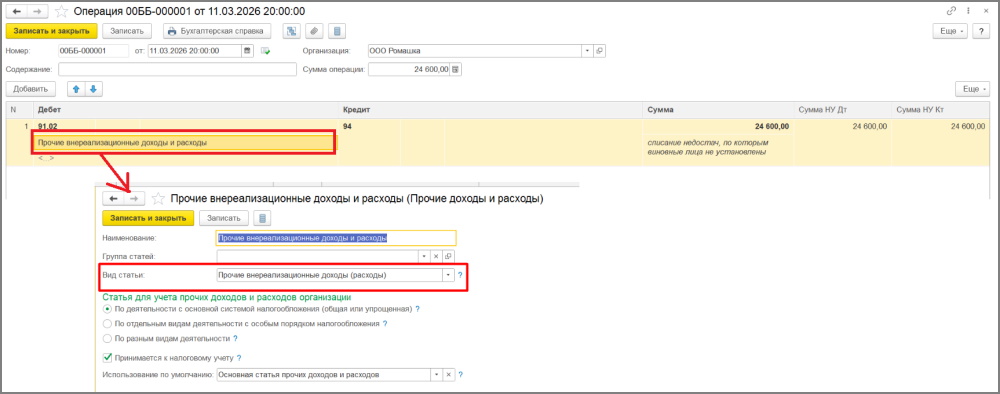Click the Группа статей input field

[x=318, y=256]
